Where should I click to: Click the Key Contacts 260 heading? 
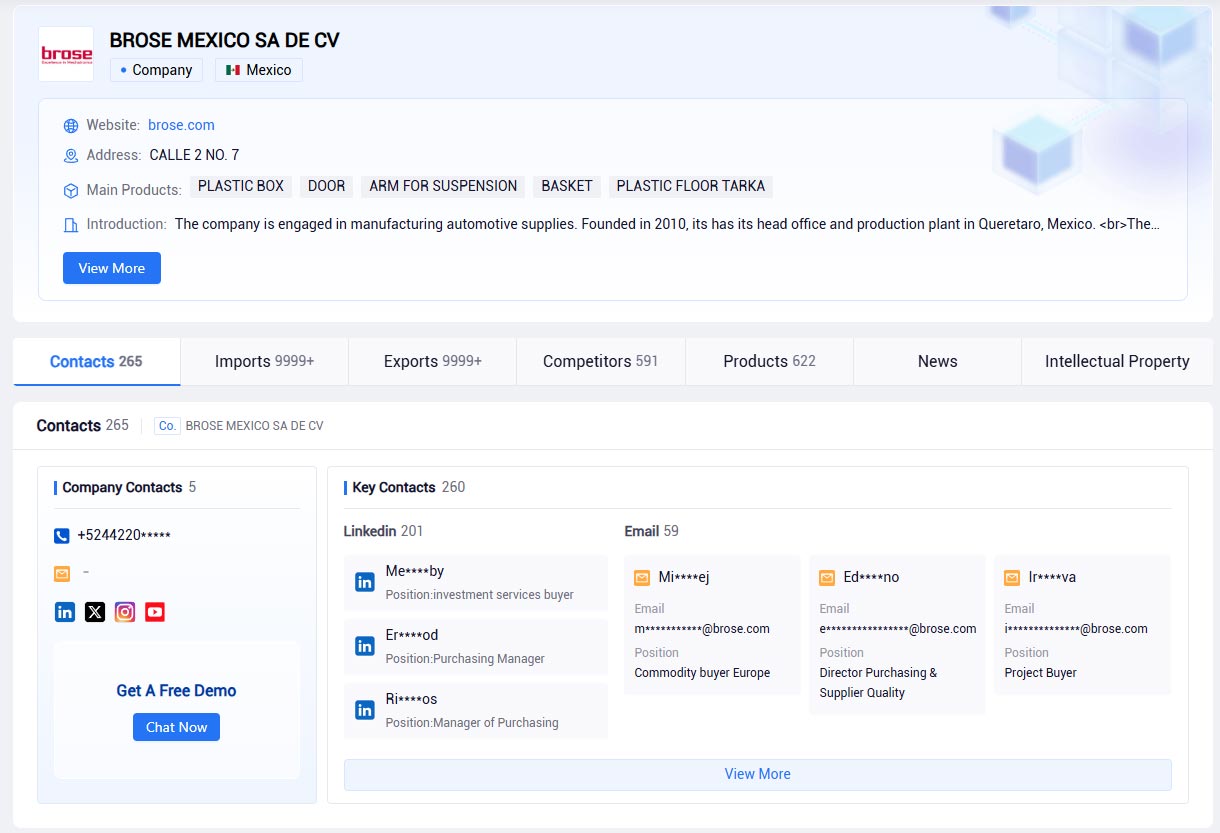pyautogui.click(x=409, y=487)
